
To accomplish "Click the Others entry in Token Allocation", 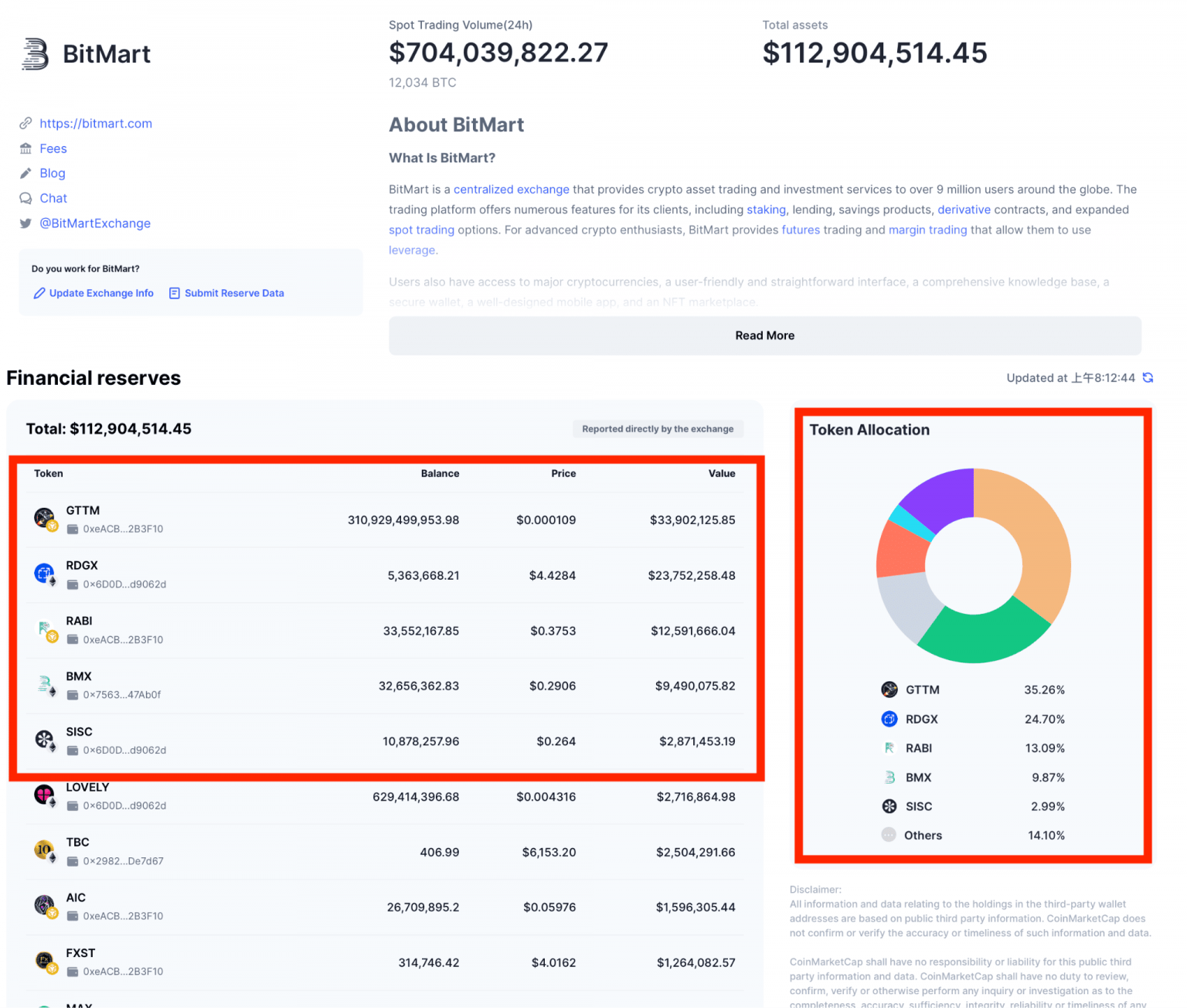I will pos(924,835).
